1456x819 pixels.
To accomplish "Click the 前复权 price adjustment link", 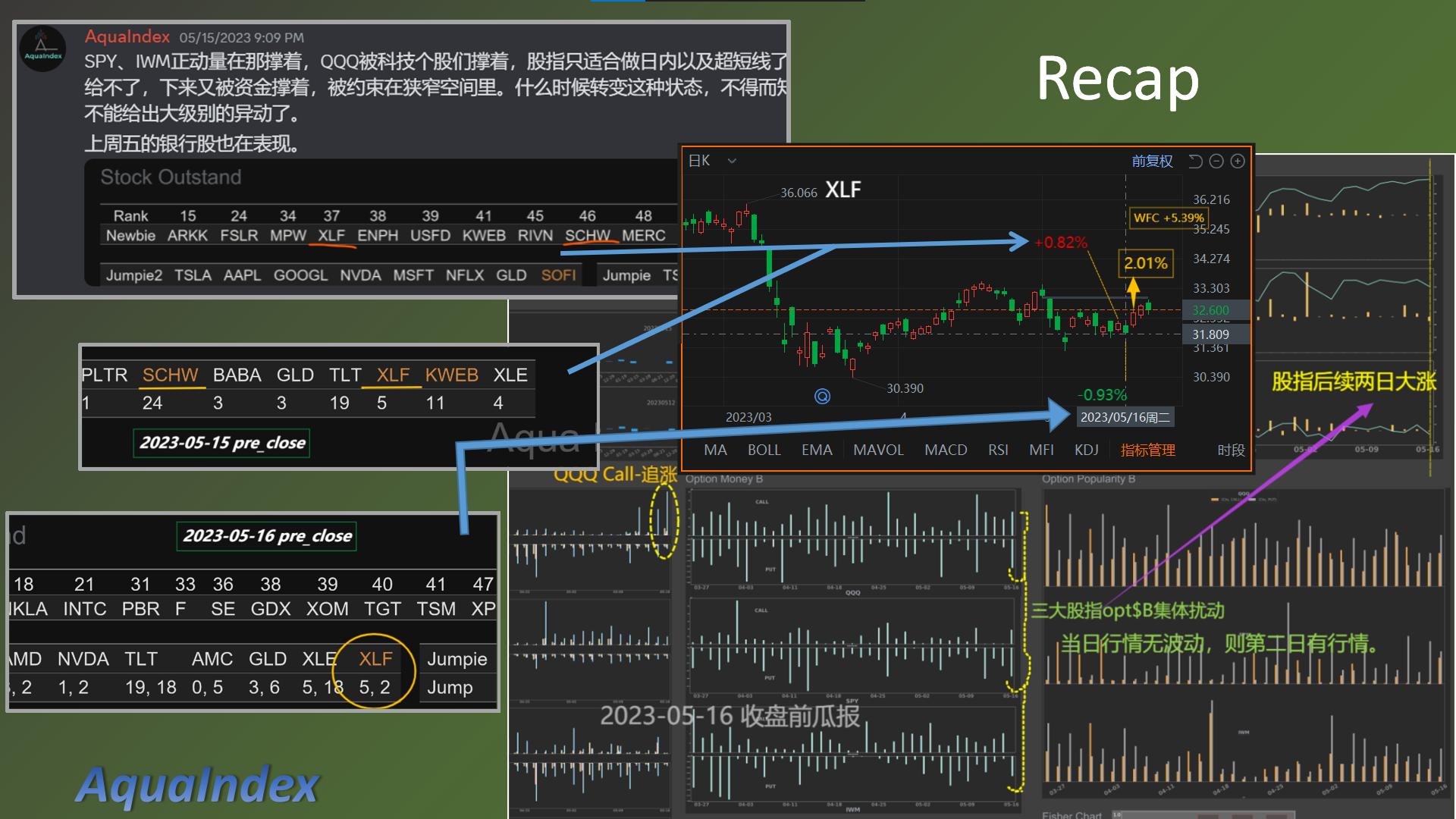I will 1152,161.
